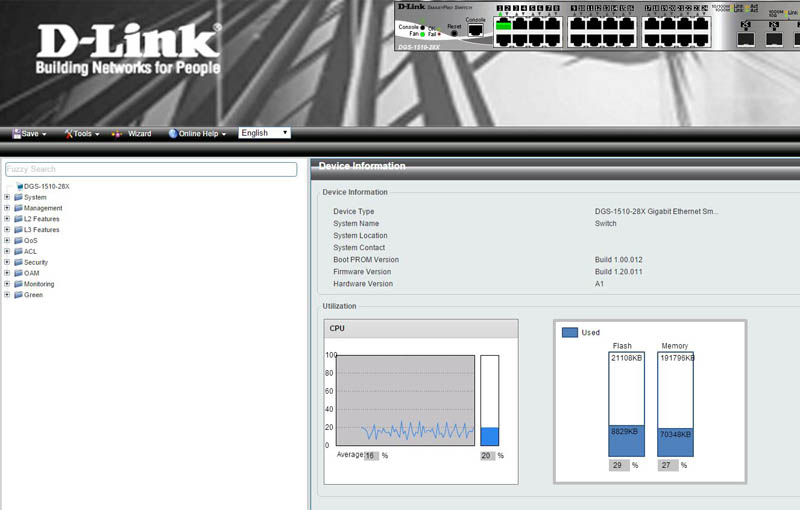800x510 pixels.
Task: Click the Green folder icon
Action: coord(18,294)
